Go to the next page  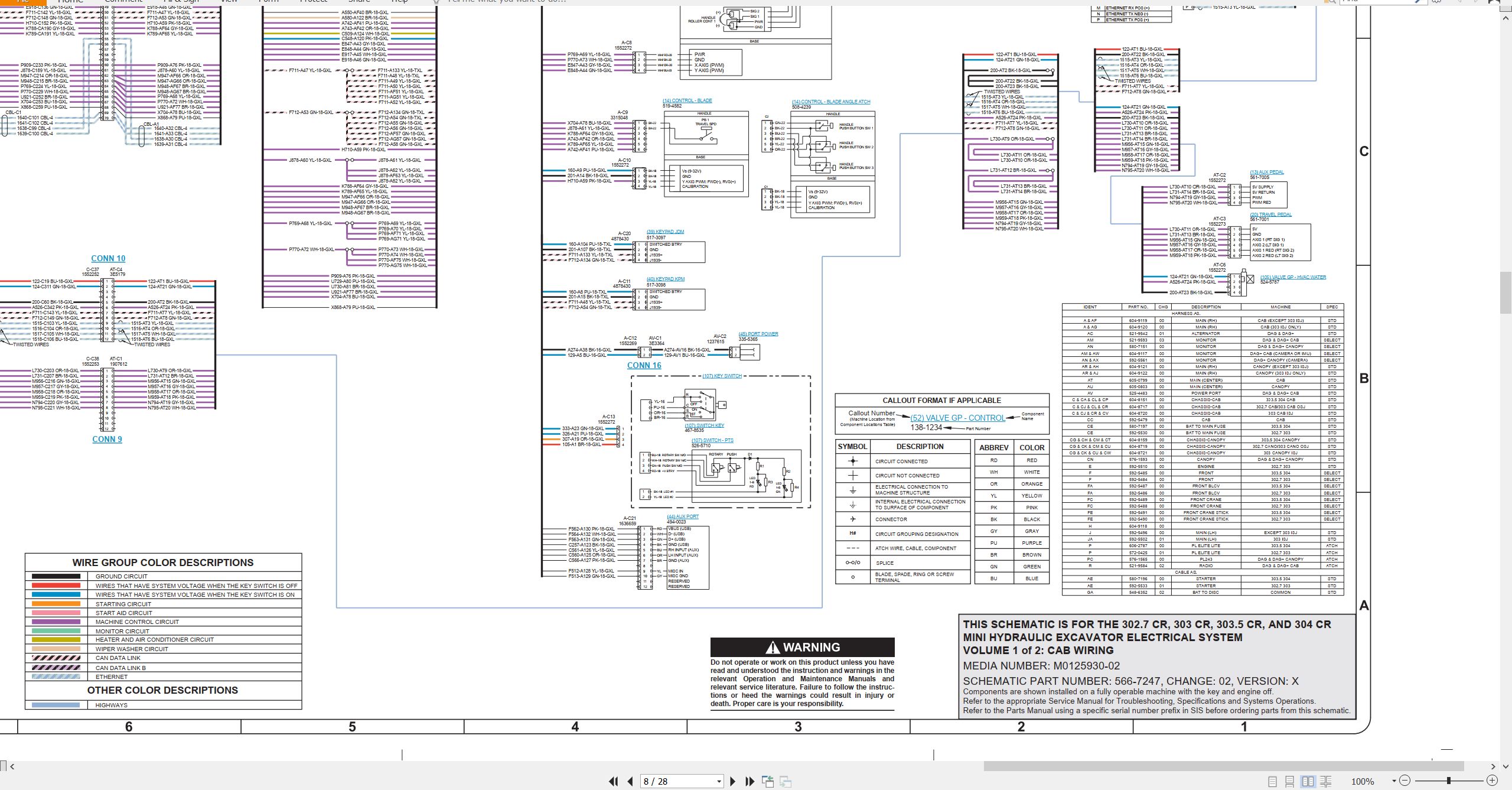tap(733, 781)
